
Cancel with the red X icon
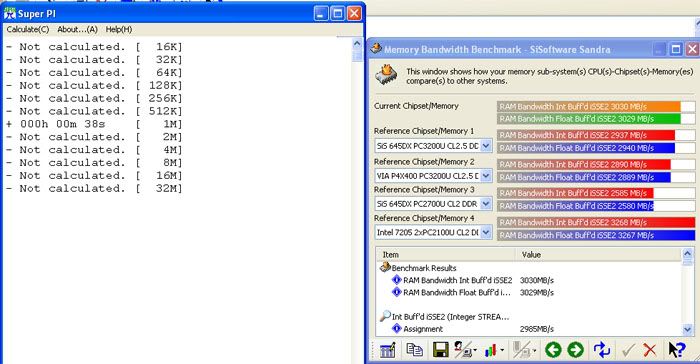click(650, 350)
